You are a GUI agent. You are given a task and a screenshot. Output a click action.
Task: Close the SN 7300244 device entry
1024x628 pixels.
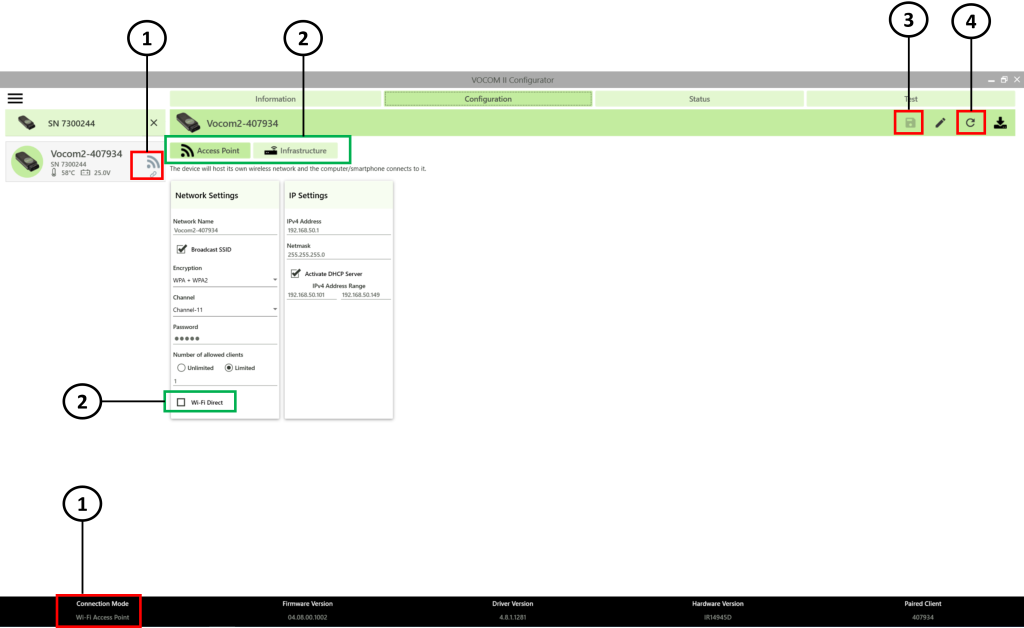[153, 123]
